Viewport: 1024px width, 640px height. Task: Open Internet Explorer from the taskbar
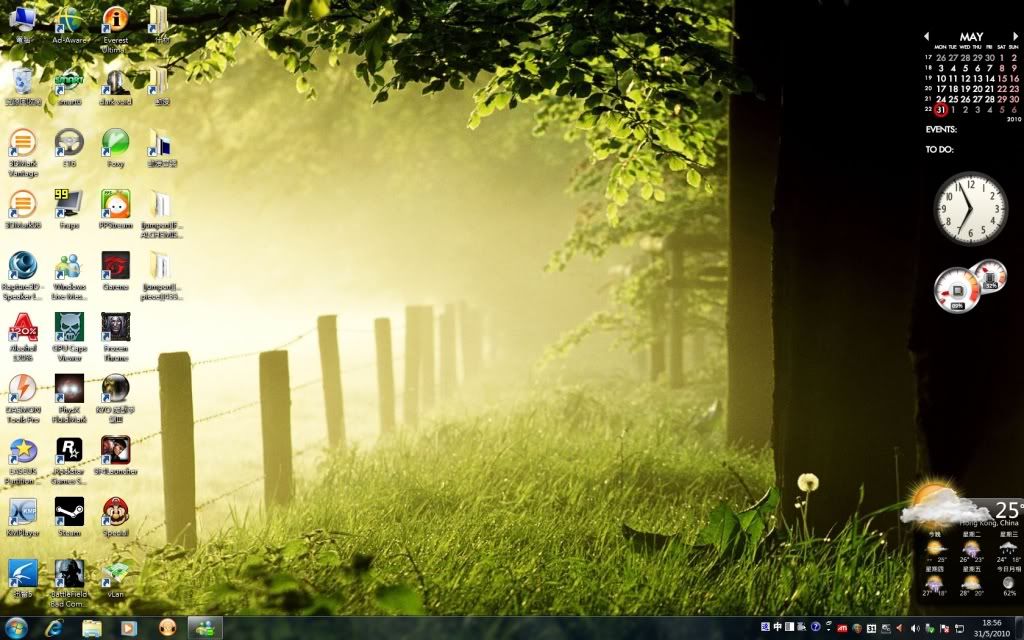pyautogui.click(x=55, y=628)
